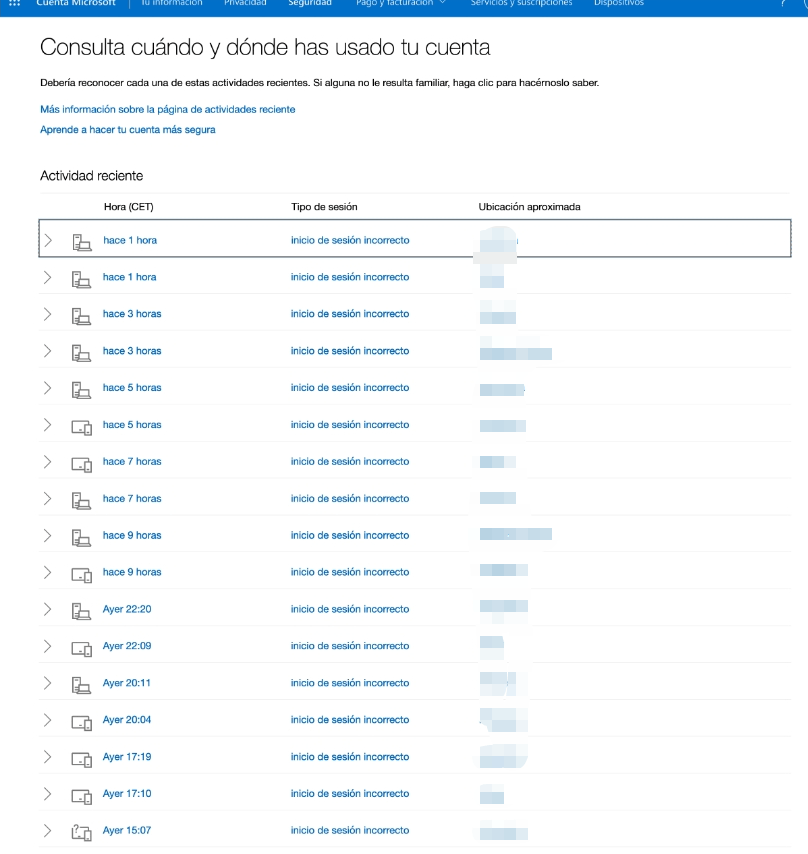Click inicio de sesión incorrecto for Ayer 22:09
This screenshot has width=808, height=854.
click(x=350, y=646)
